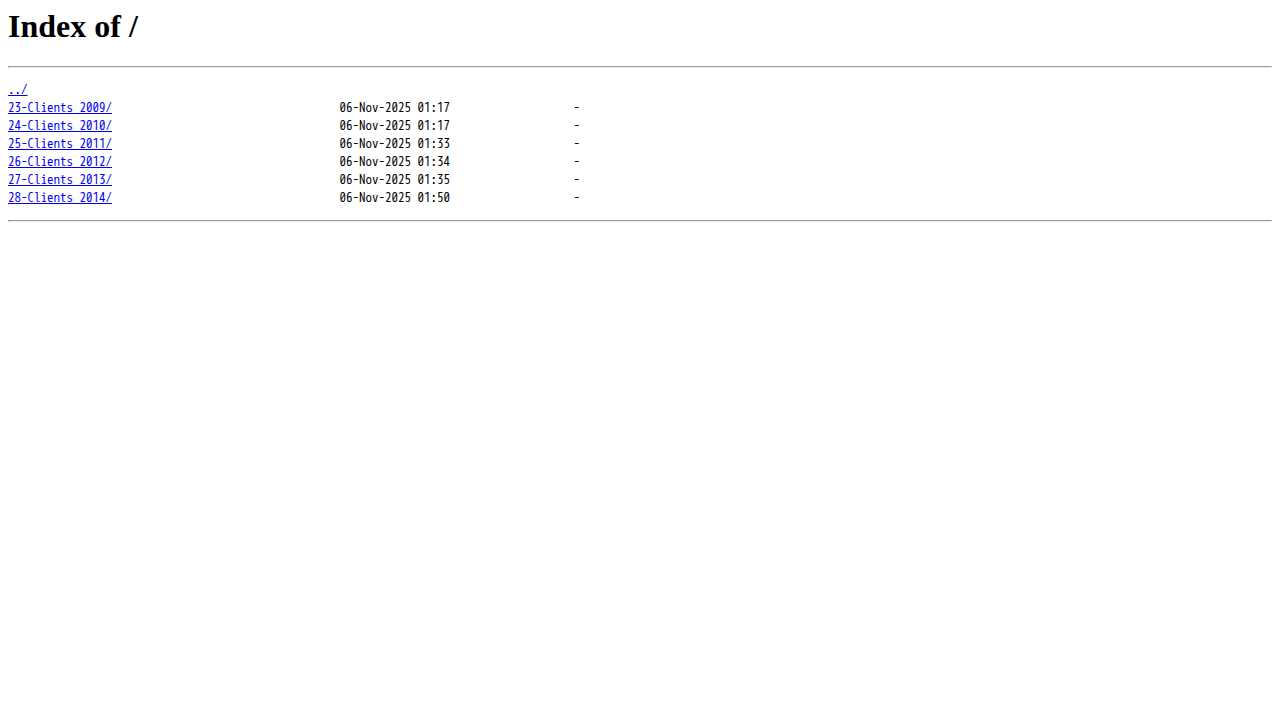
Task: Click the Index of / heading
Action: pos(73,27)
